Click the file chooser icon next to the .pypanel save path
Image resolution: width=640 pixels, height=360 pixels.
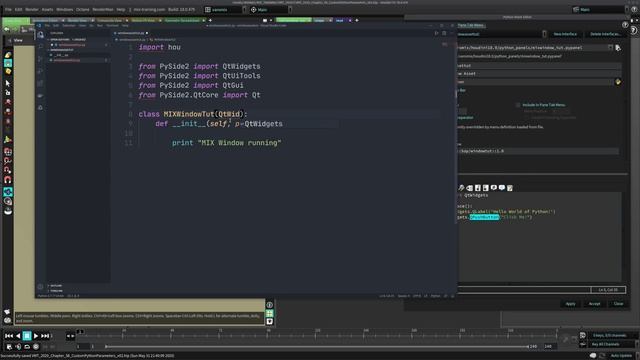[x=618, y=48]
